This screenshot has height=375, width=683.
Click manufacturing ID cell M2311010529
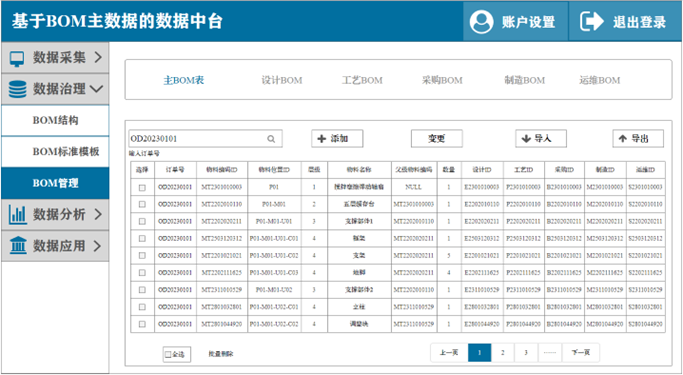coord(605,290)
